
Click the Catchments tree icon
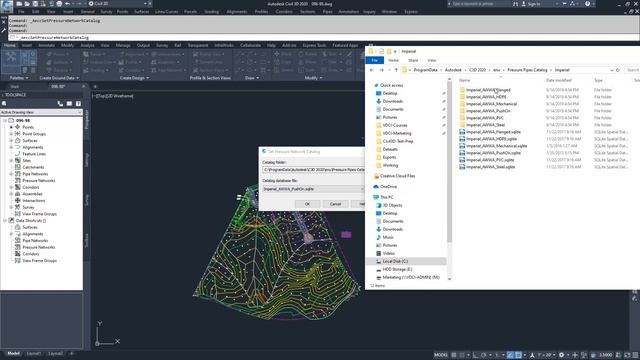tap(18, 167)
